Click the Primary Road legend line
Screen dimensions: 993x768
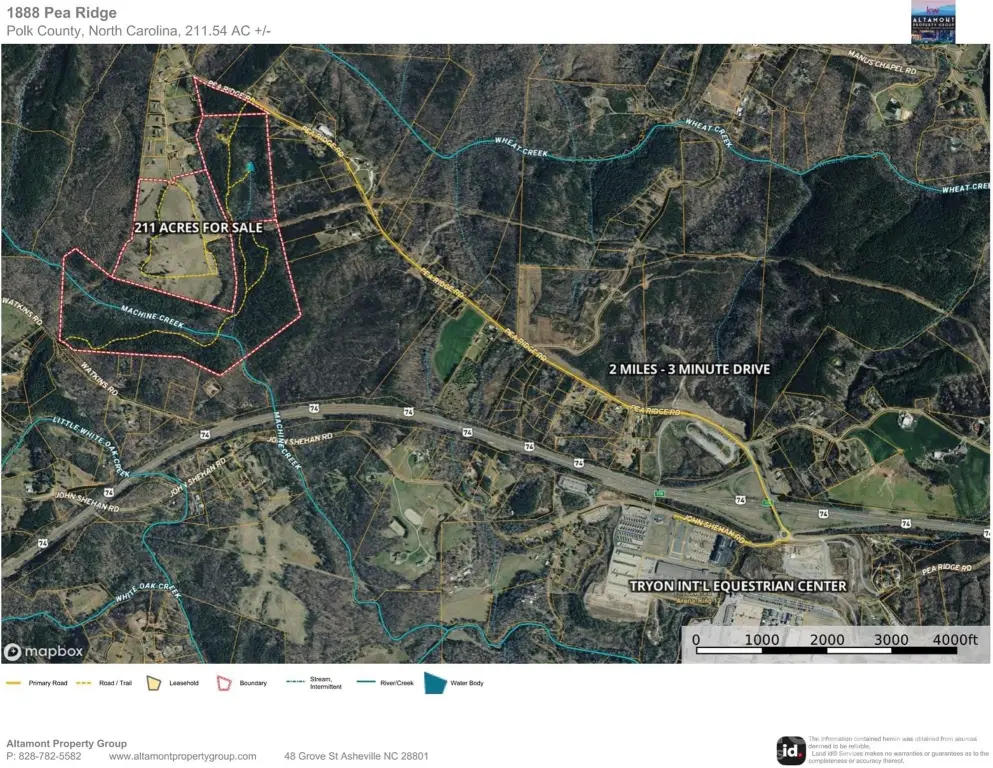coord(14,683)
